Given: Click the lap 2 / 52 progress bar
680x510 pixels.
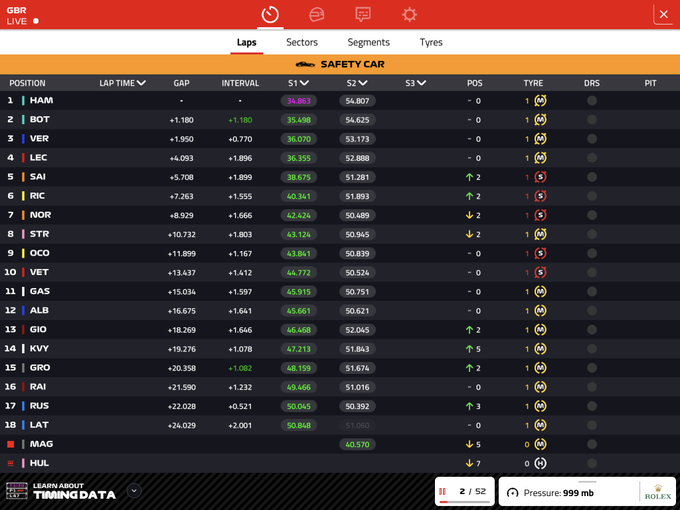Looking at the screenshot, I should click(464, 502).
